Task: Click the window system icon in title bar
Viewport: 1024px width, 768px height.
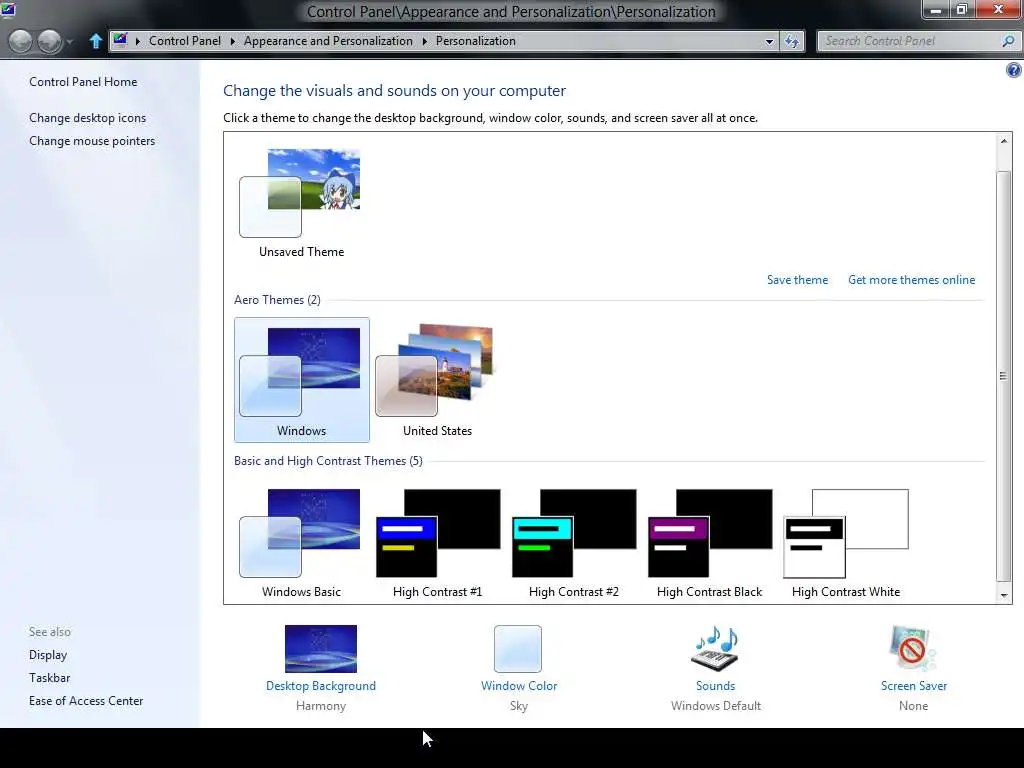Action: 8,9
